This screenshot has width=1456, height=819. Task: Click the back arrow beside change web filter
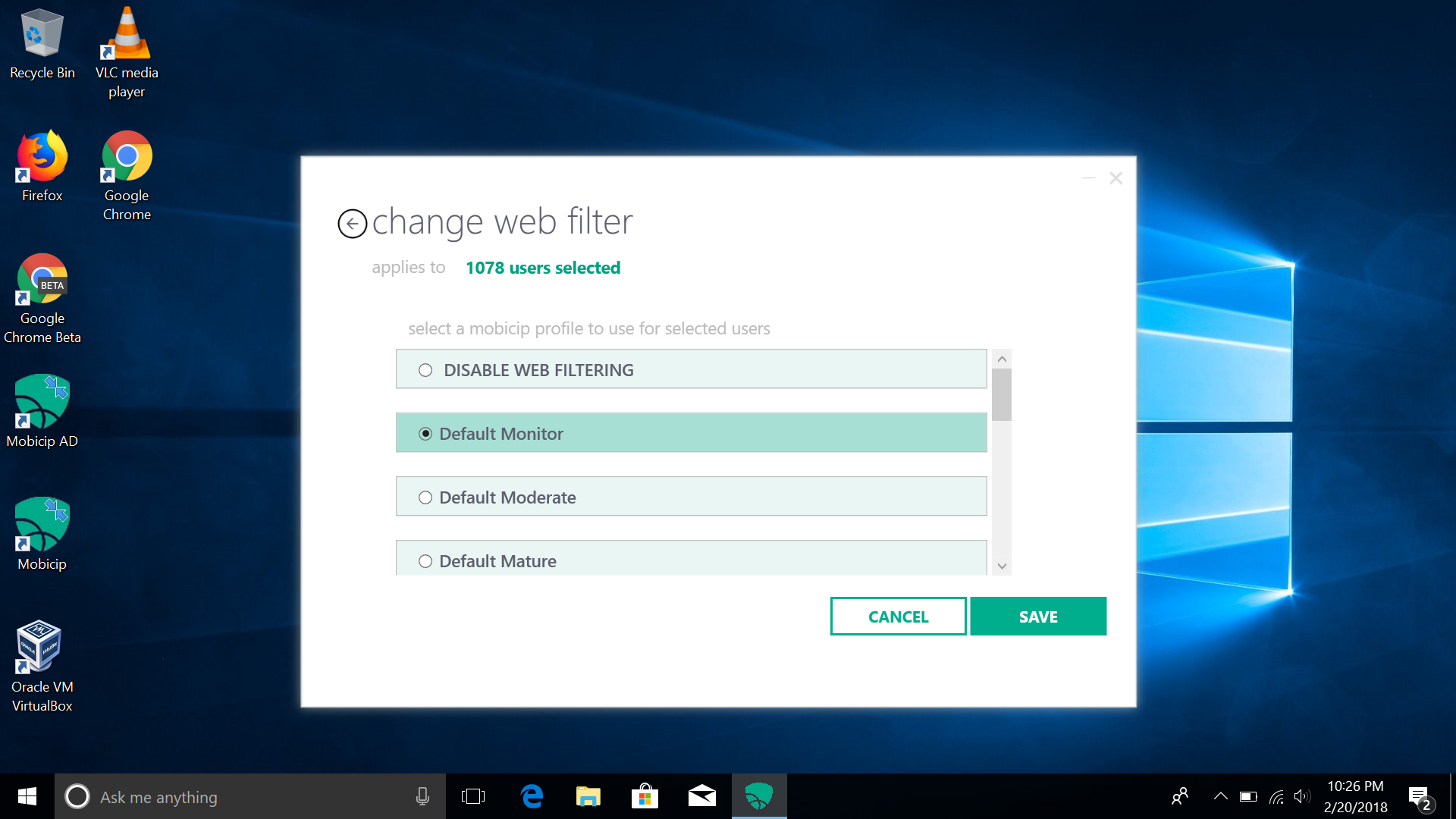352,224
